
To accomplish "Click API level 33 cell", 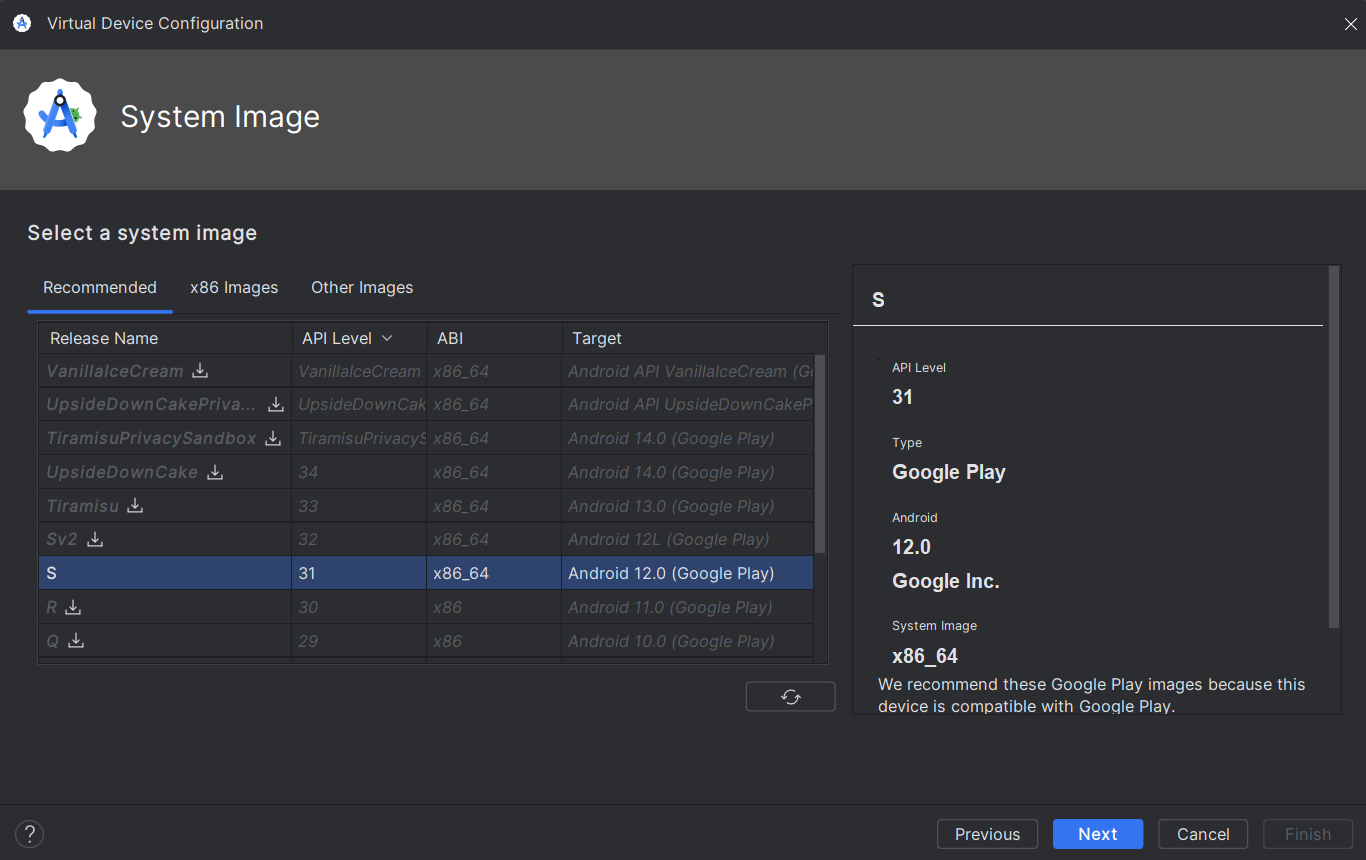I will (359, 506).
